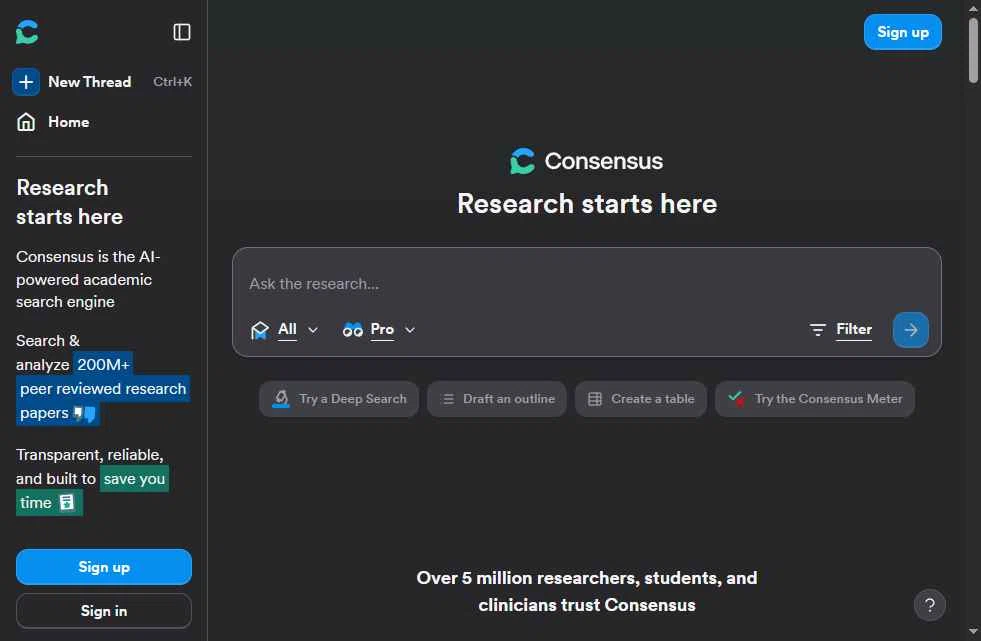Click the vertical page scrollbar thumb
The height and width of the screenshot is (641, 981).
click(x=973, y=50)
